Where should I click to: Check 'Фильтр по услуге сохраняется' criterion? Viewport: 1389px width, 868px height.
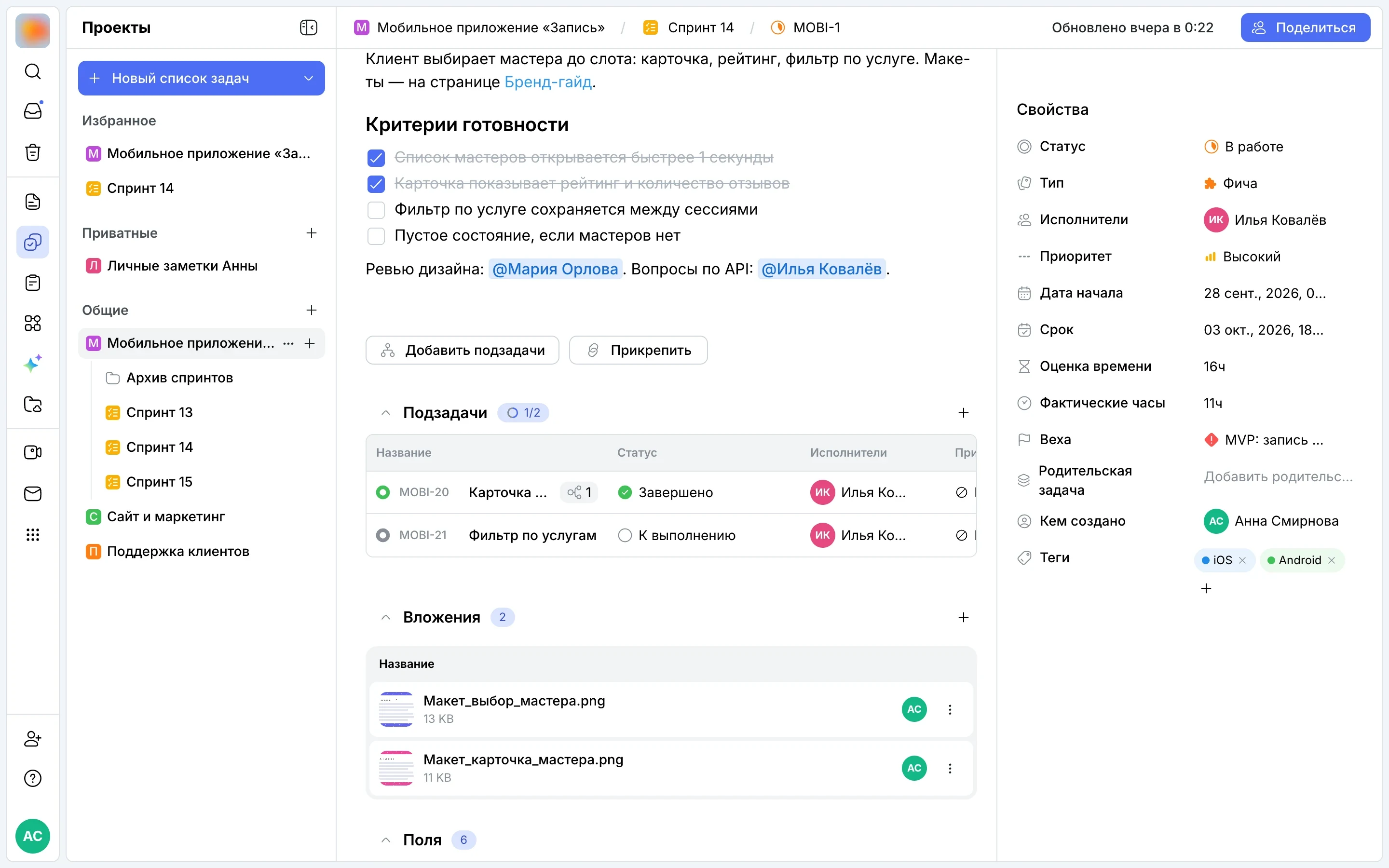[376, 210]
